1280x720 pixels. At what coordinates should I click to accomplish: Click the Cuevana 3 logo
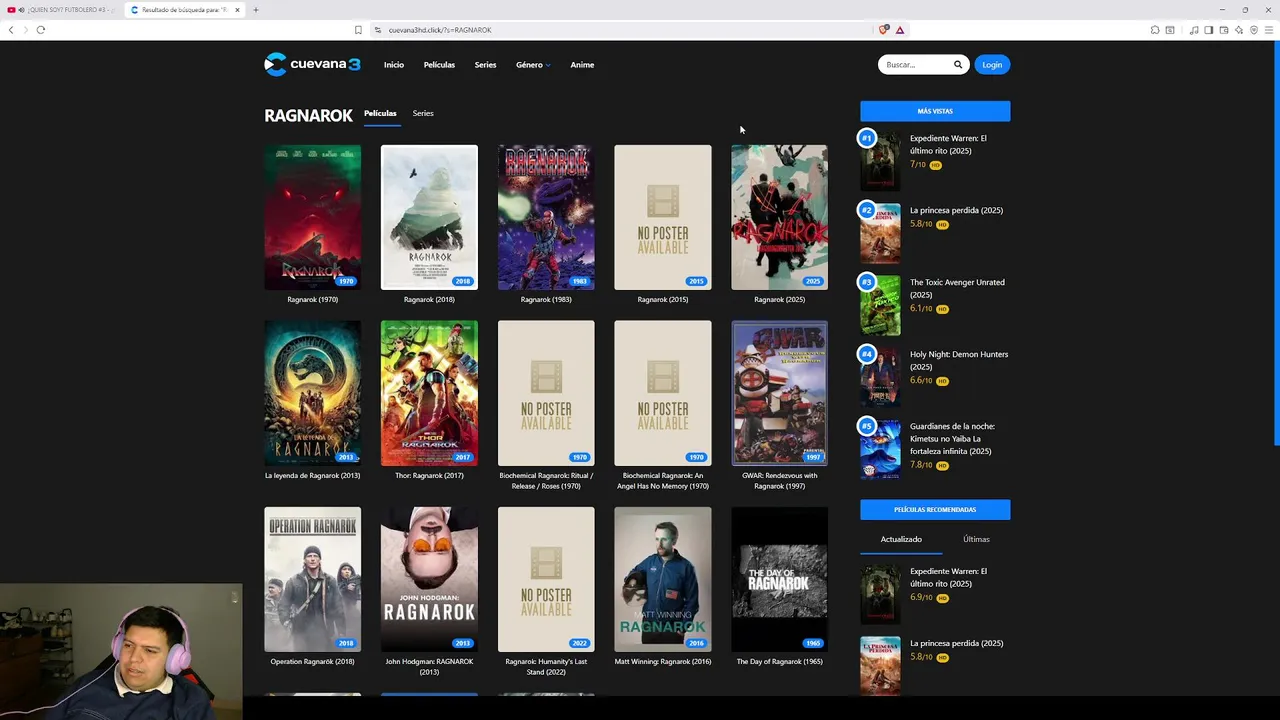312,64
